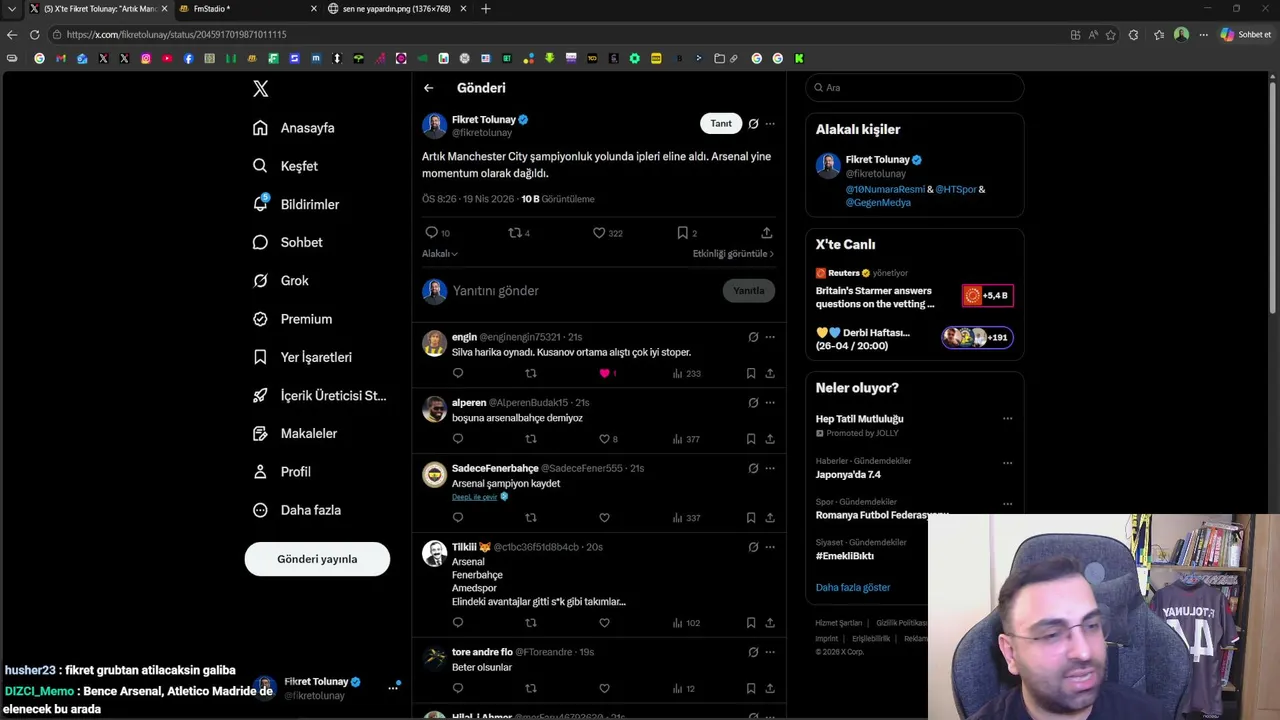This screenshot has height=720, width=1280.
Task: Like the main post with 322 likes
Action: pyautogui.click(x=599, y=233)
